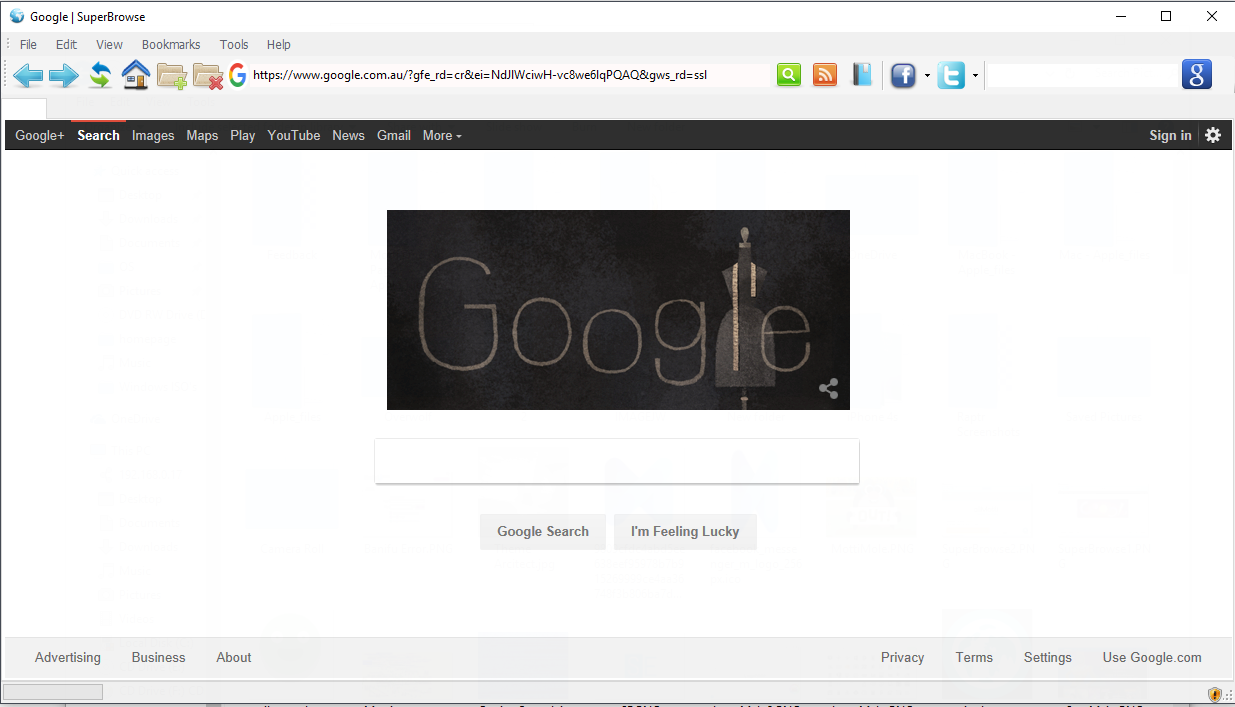Select Search in the Google bar
Viewport: 1235px width, 707px height.
98,135
